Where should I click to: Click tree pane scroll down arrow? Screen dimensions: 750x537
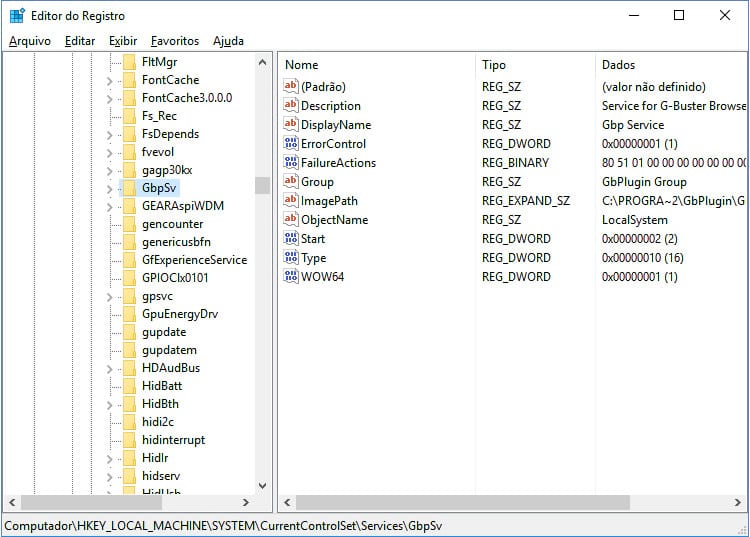tap(263, 486)
